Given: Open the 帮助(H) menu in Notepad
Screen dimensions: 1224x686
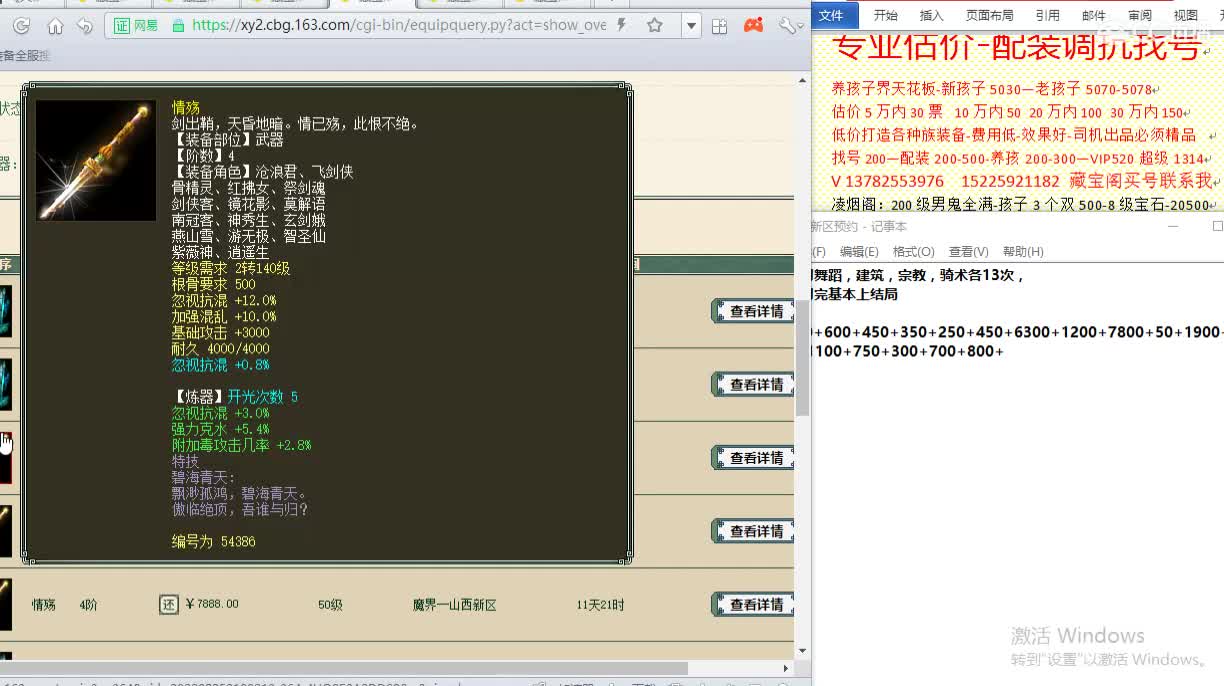Looking at the screenshot, I should 1022,252.
